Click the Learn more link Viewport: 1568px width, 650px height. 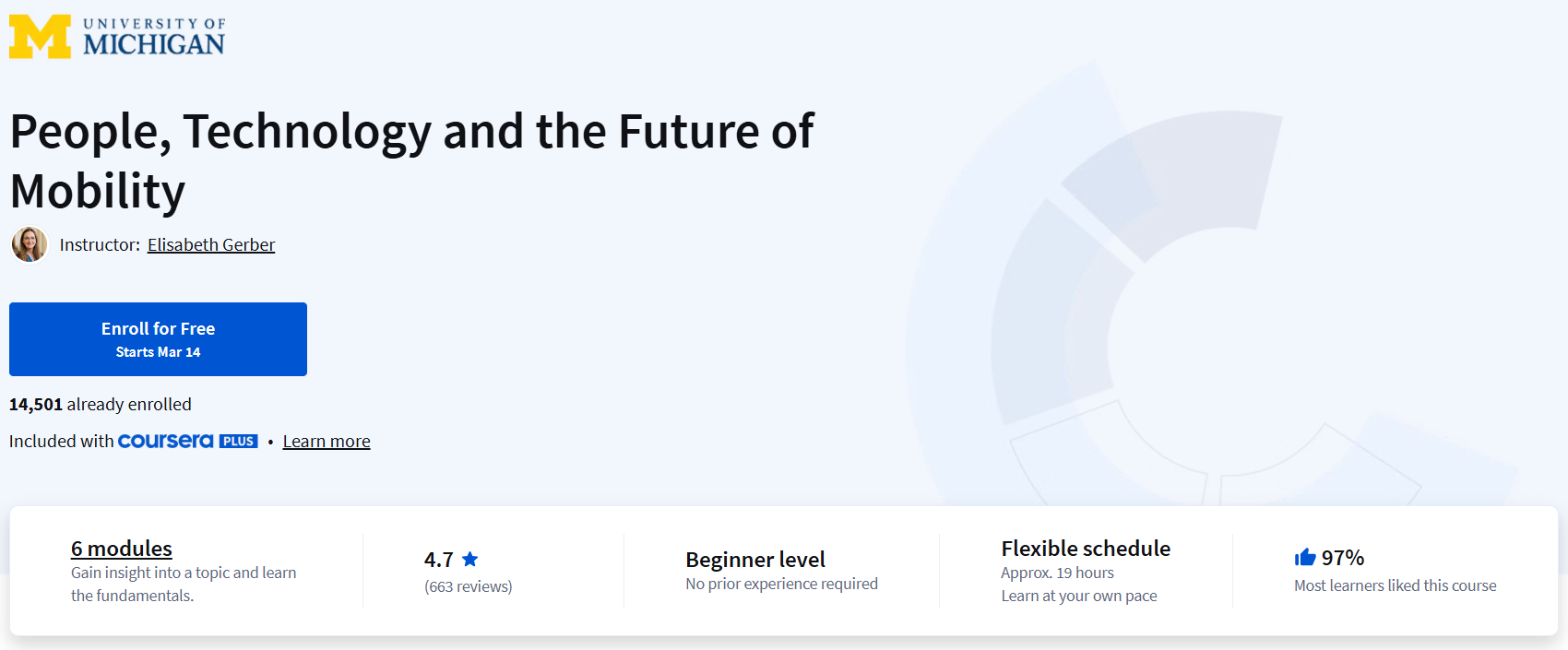click(327, 442)
